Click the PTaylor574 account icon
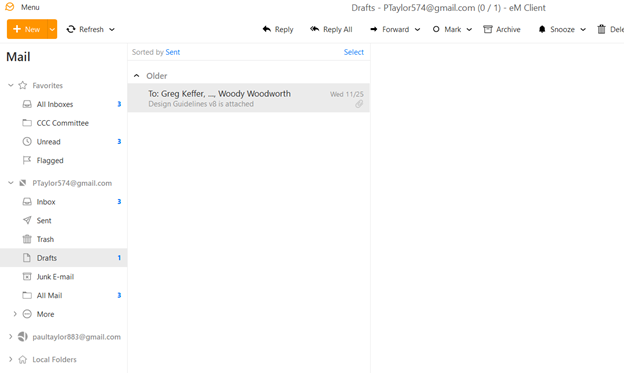This screenshot has height=373, width=624. (23, 183)
